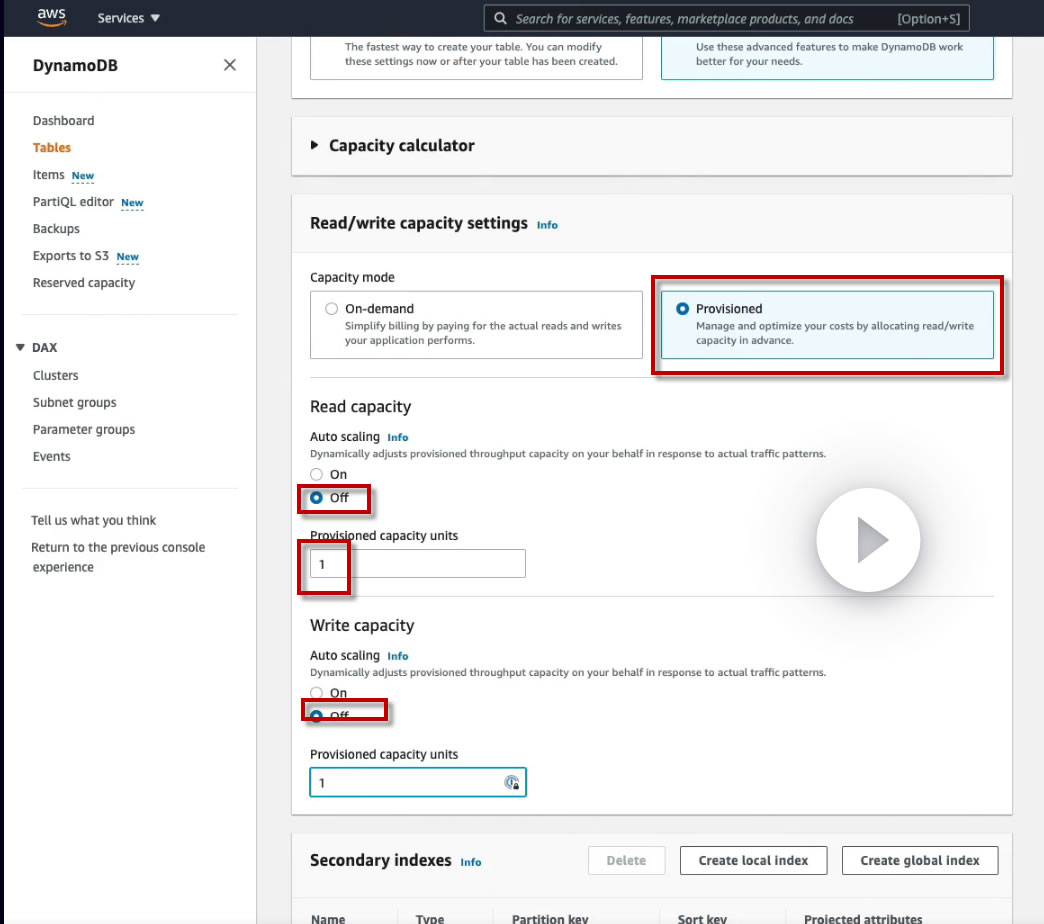Click the Read capacity heading
This screenshot has height=924, width=1044.
[360, 407]
